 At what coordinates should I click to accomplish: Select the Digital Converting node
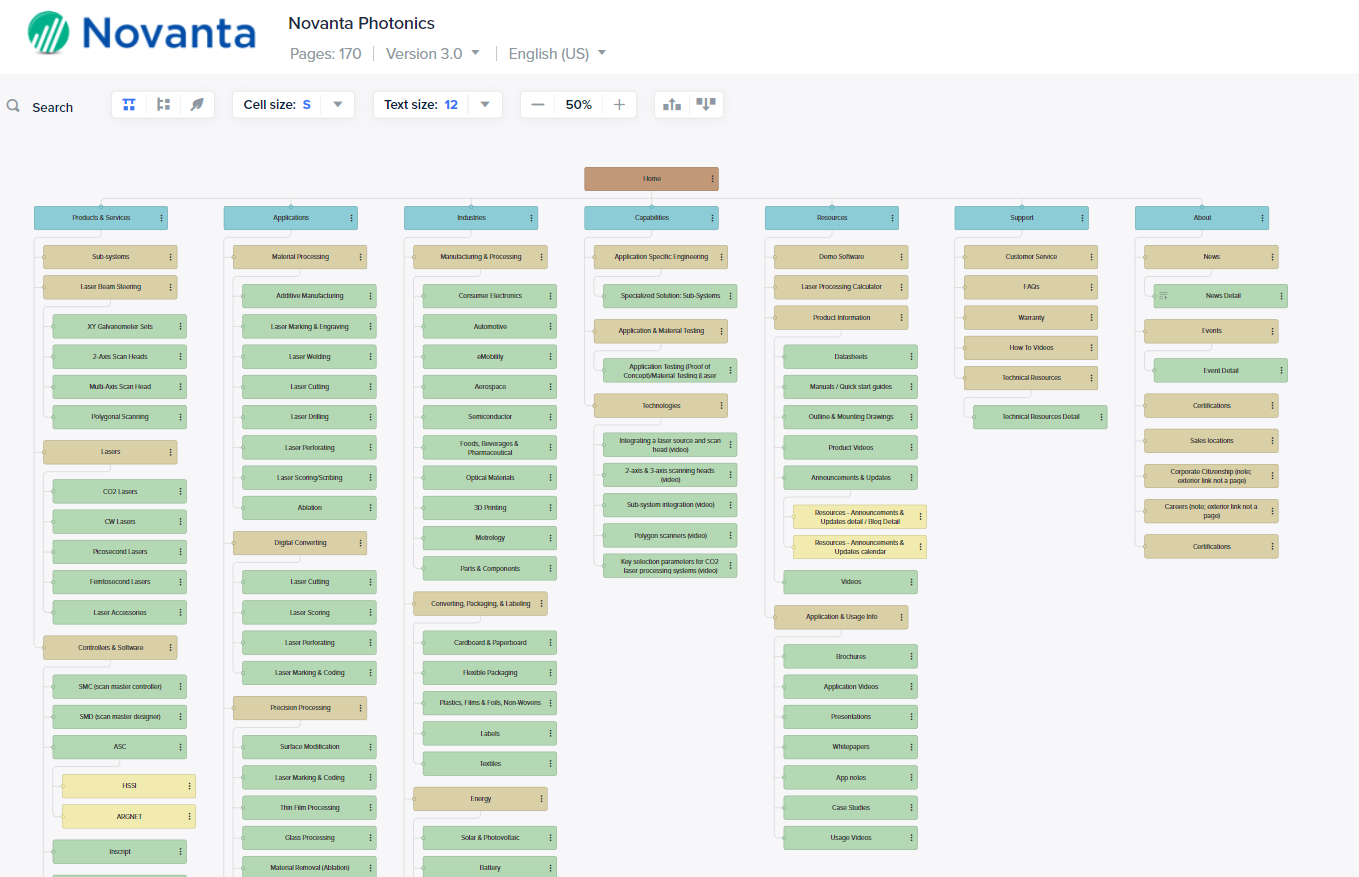point(300,543)
